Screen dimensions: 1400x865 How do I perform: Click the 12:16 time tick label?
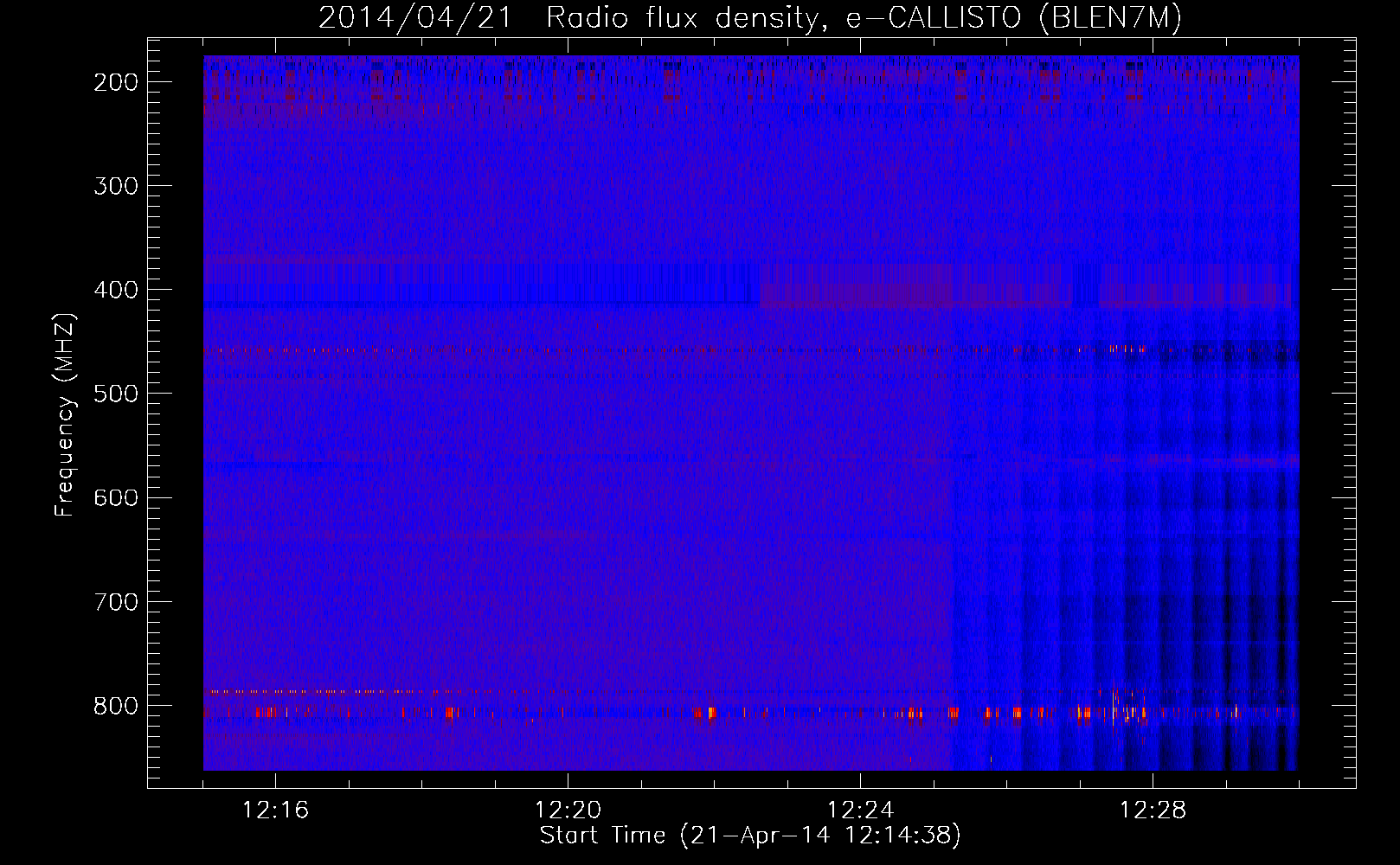(275, 811)
